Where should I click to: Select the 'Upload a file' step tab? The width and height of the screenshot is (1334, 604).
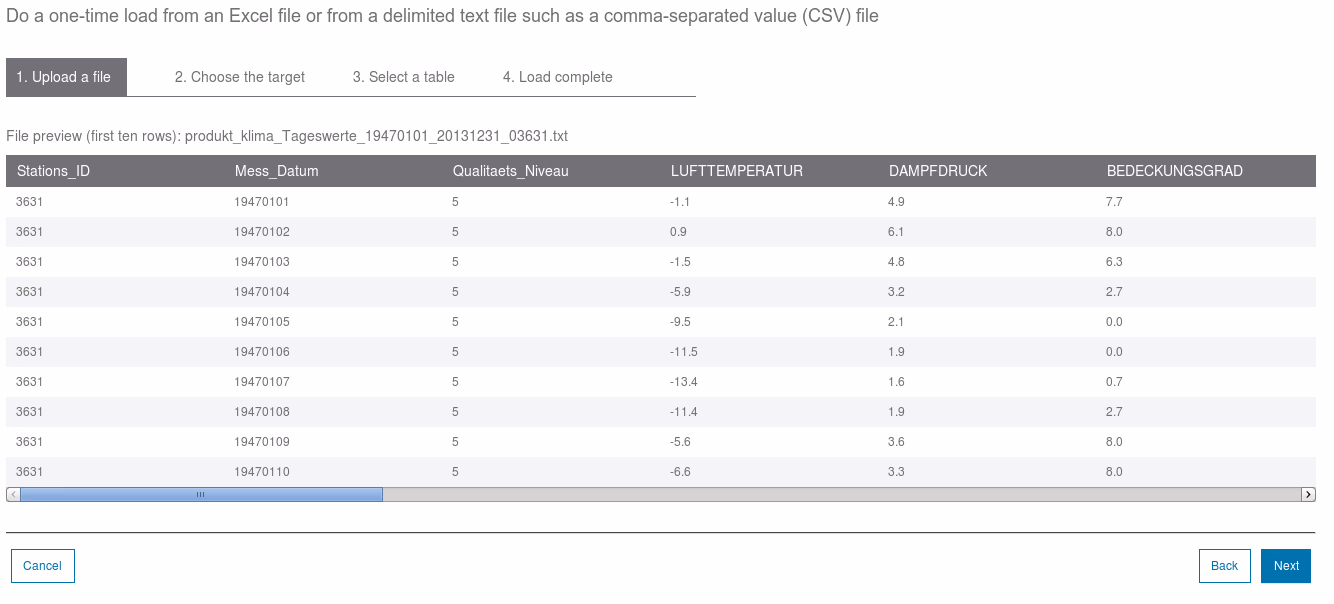[x=66, y=77]
